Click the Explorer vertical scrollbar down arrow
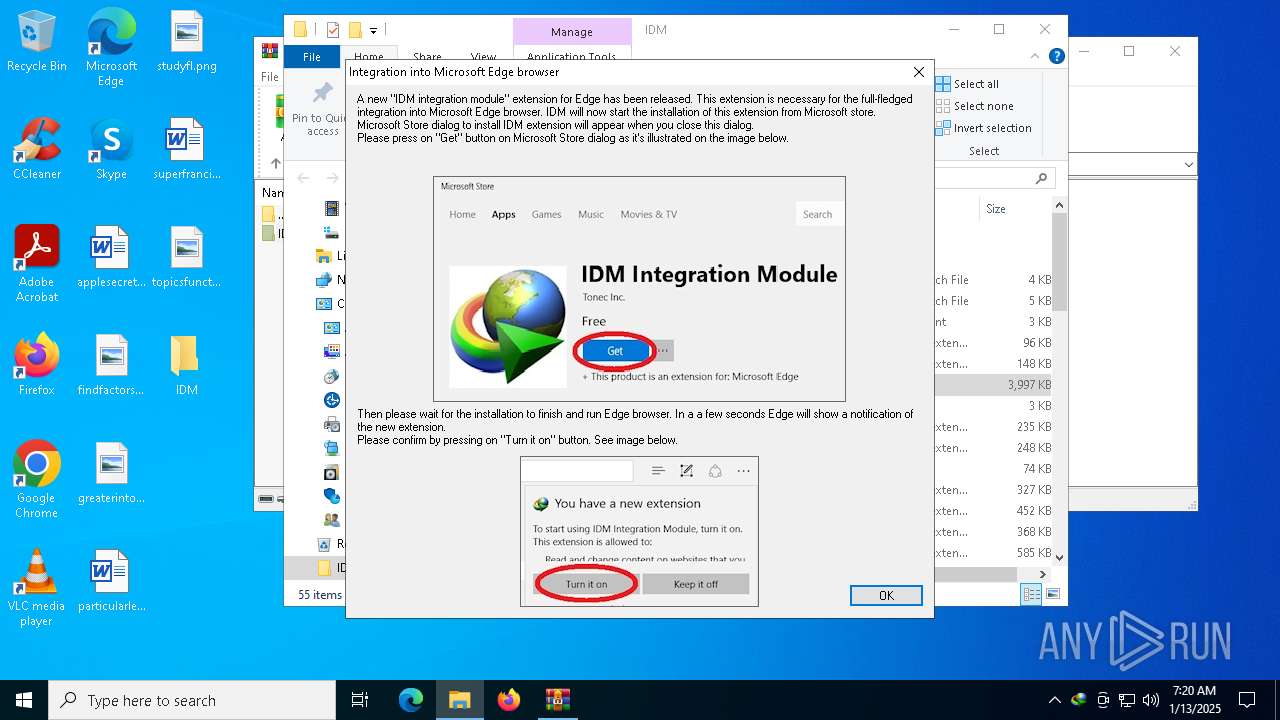 pos(1060,557)
